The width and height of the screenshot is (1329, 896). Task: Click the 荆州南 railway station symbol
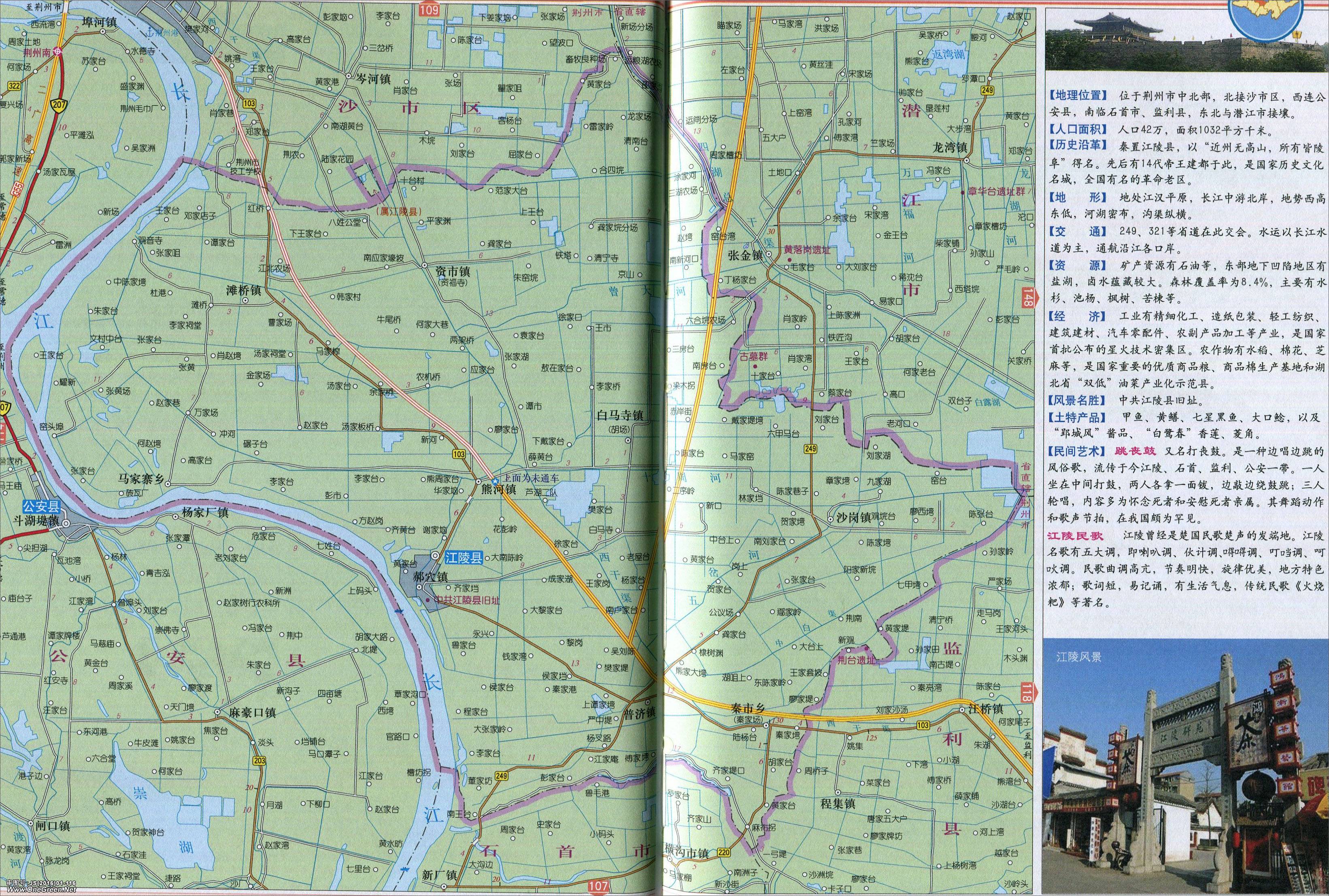coord(58,52)
